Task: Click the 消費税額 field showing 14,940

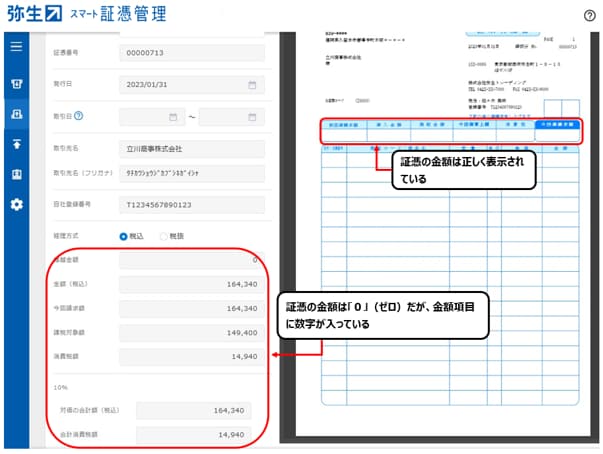Action: coord(191,354)
